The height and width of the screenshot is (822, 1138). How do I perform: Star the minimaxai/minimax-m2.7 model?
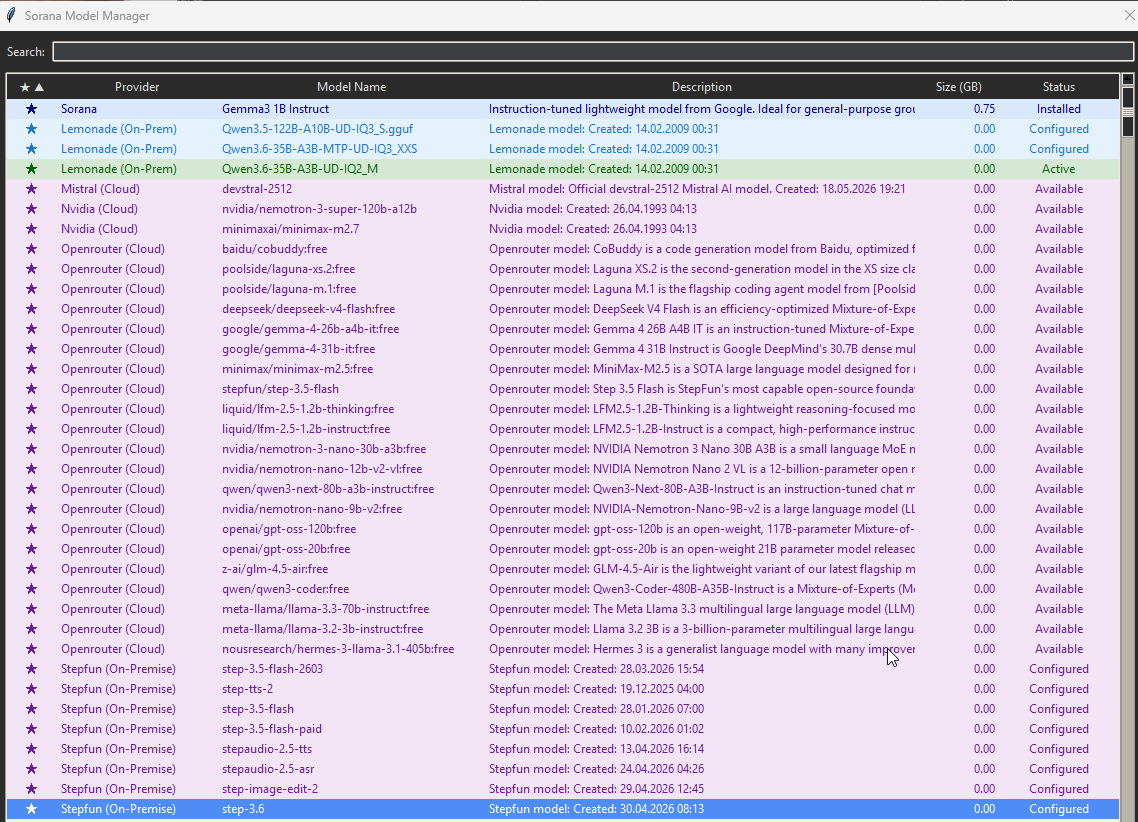point(31,229)
